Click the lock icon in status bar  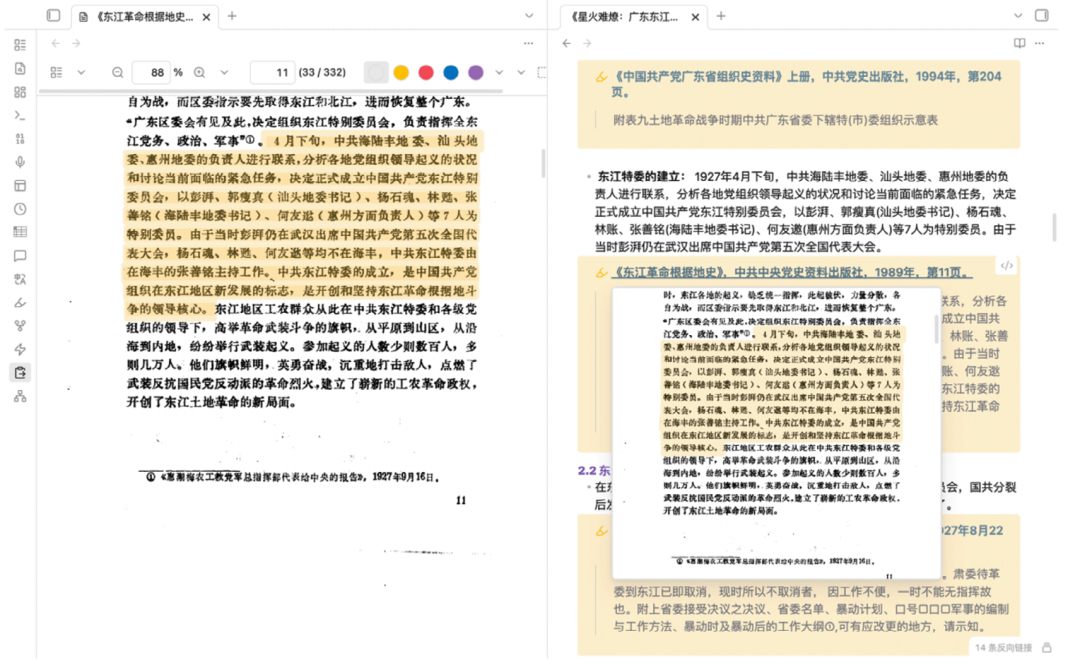tap(1047, 648)
